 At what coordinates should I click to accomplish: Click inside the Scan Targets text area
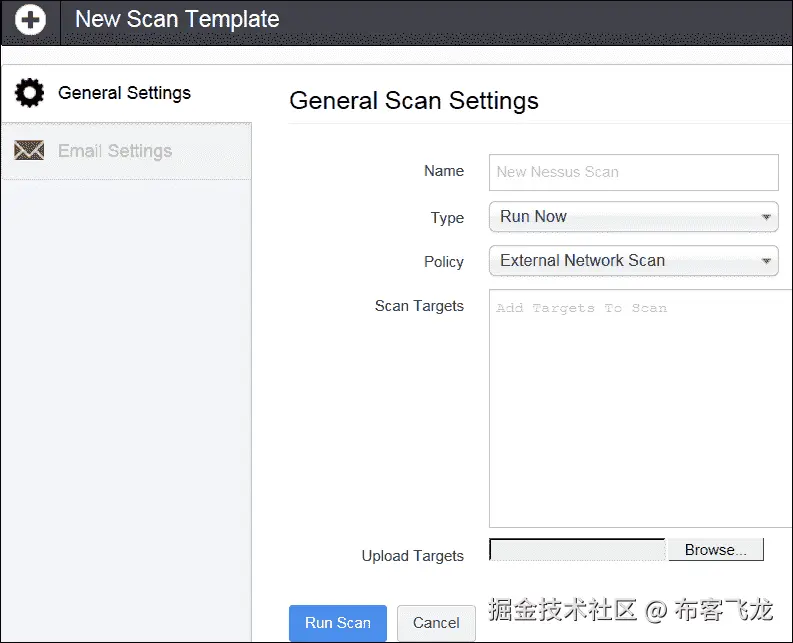640,408
